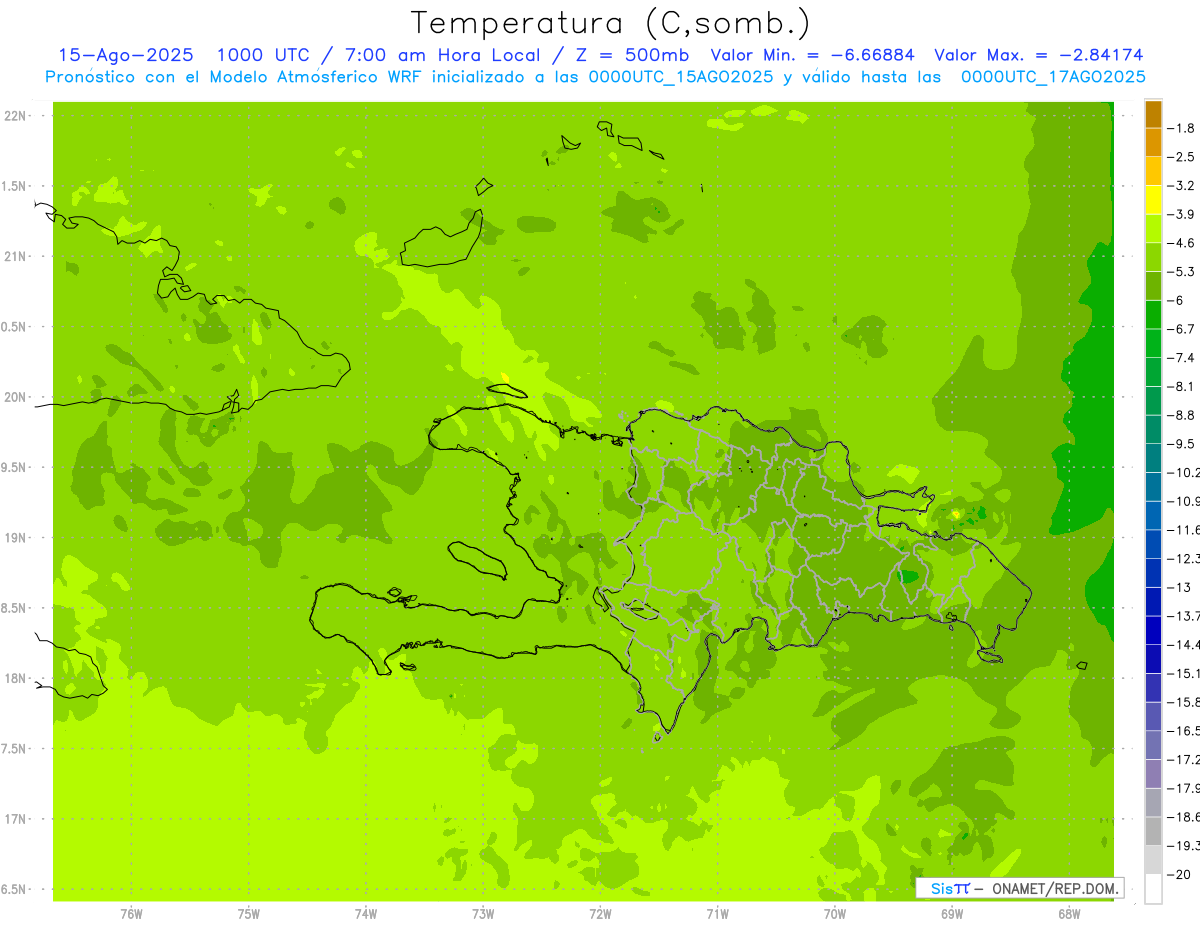This screenshot has width=1200, height=927.
Task: Click the longitude label "70W"
Action: 835,913
